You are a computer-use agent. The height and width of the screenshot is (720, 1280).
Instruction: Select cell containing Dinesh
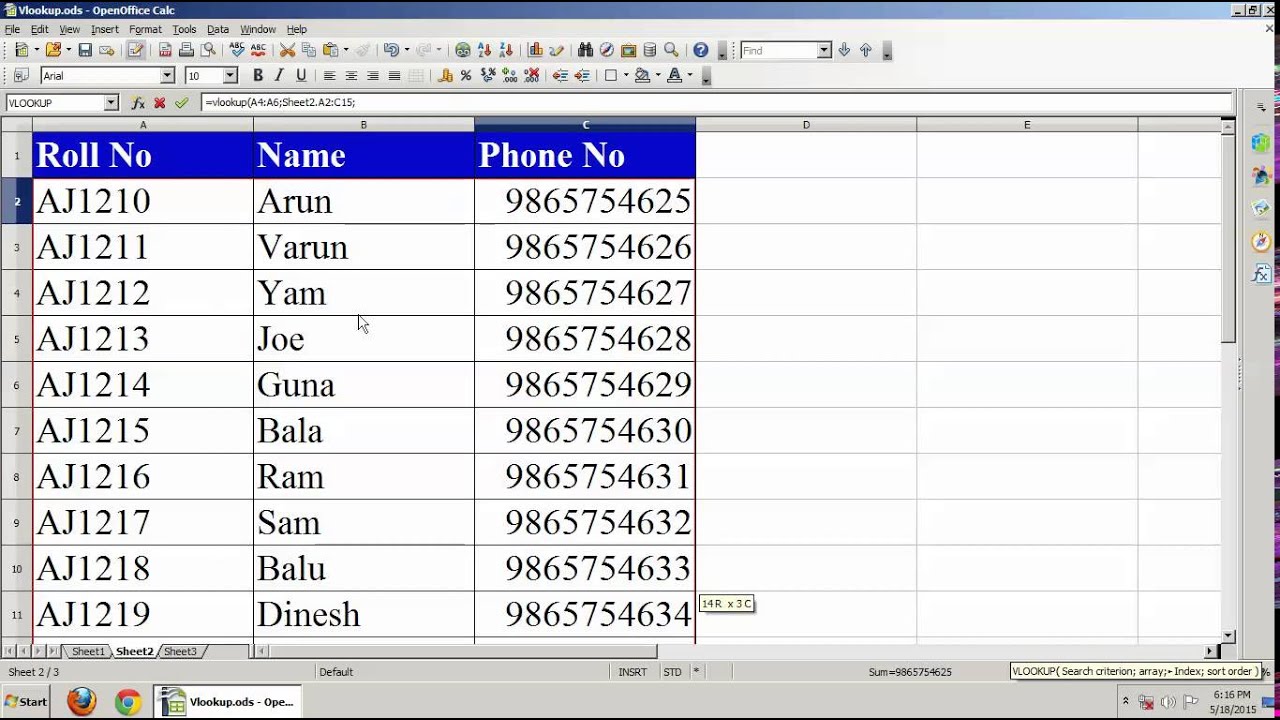pyautogui.click(x=364, y=614)
